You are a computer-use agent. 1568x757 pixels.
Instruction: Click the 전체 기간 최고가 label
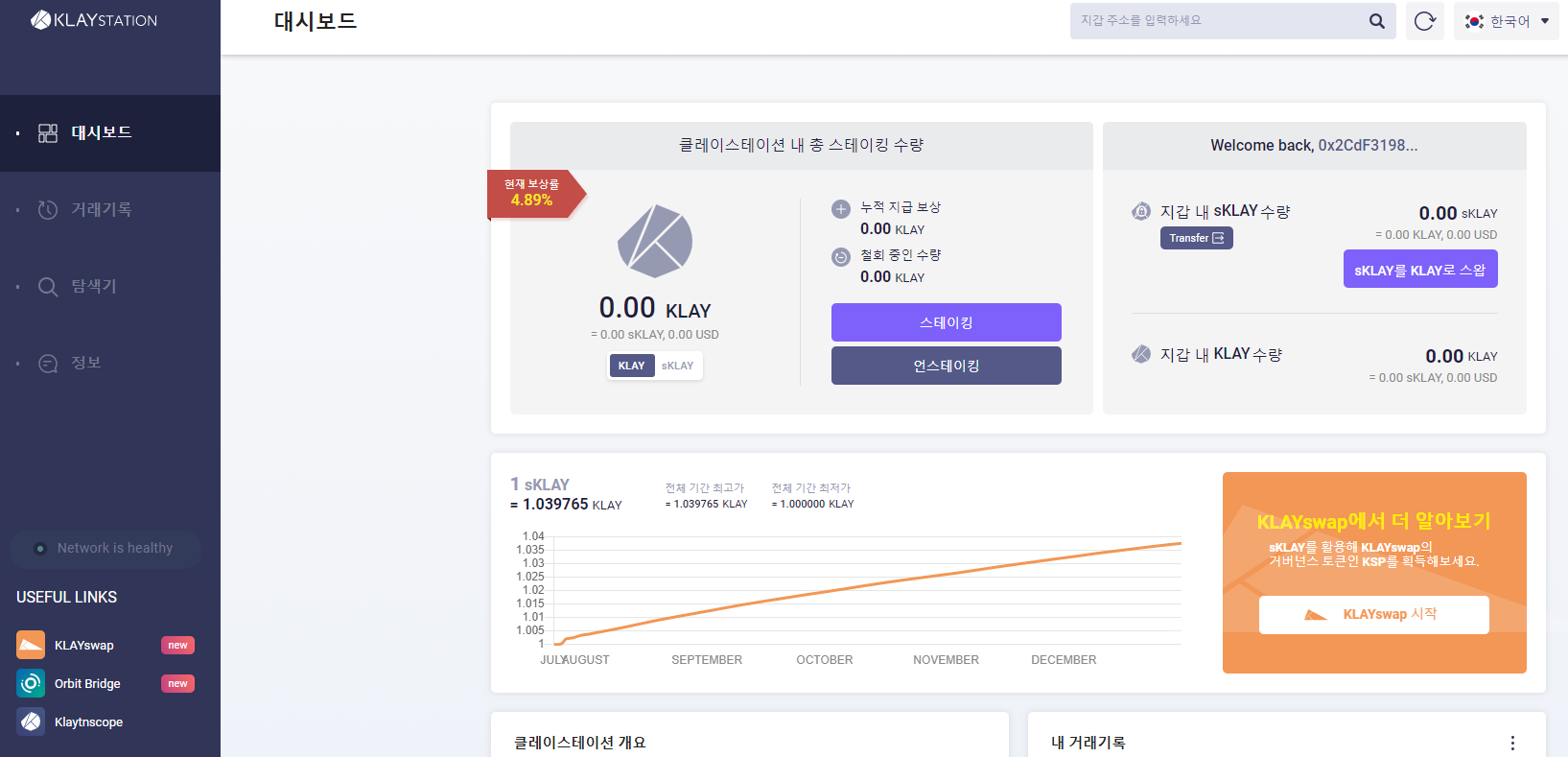705,488
